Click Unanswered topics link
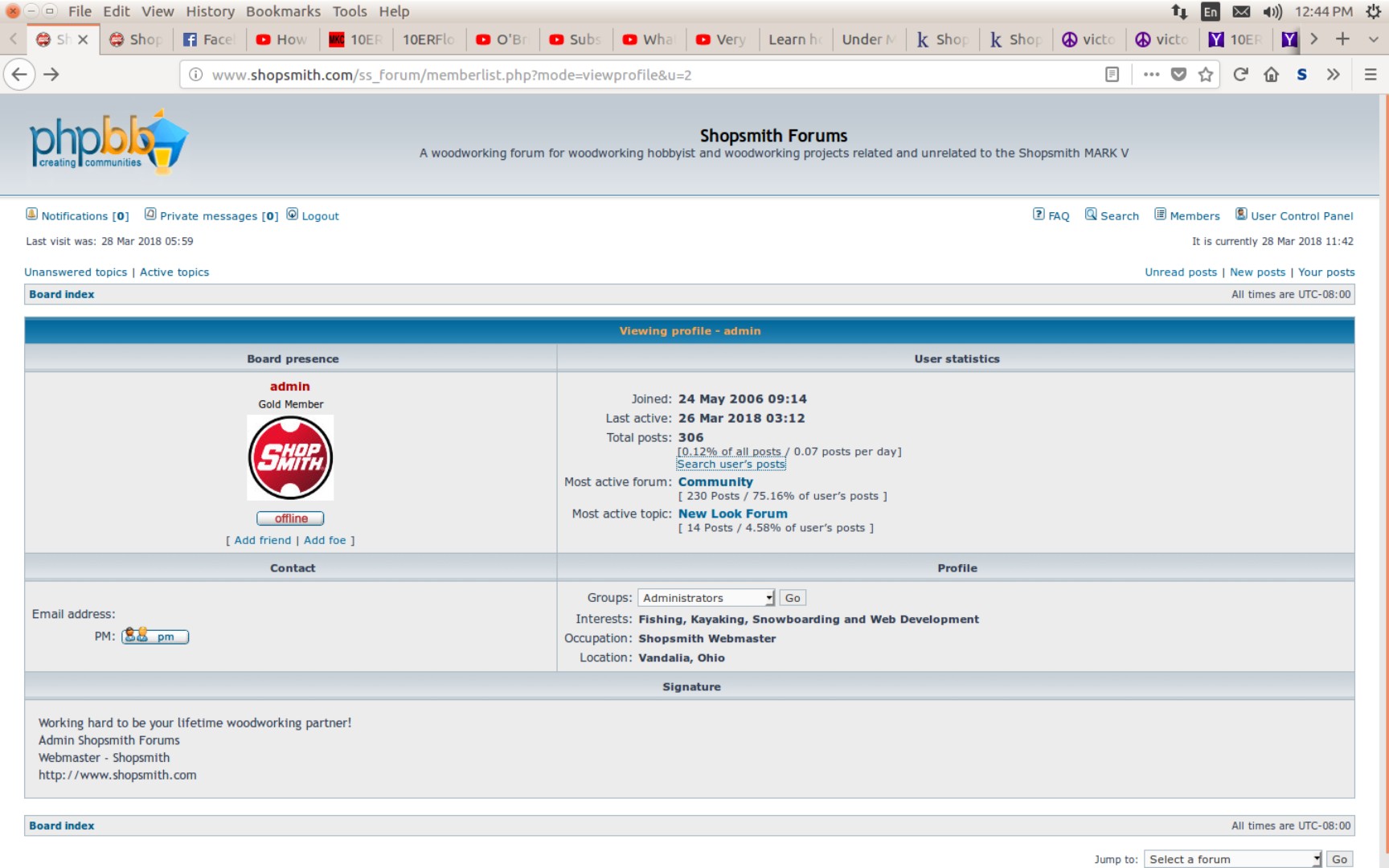The width and height of the screenshot is (1389, 868). pyautogui.click(x=76, y=272)
